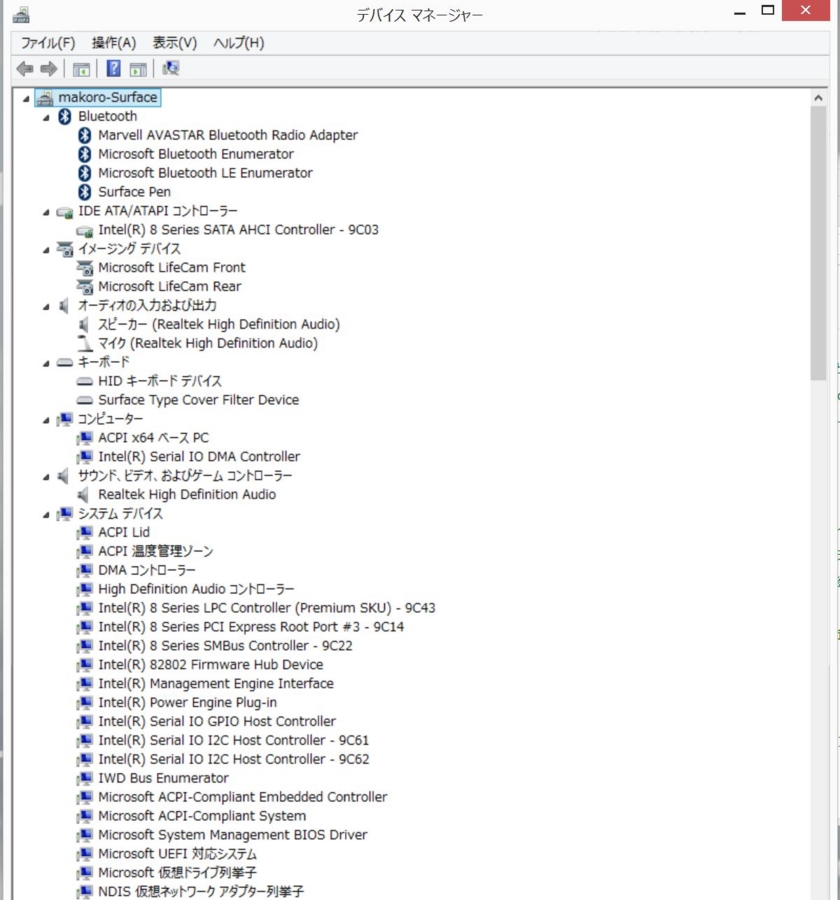Image resolution: width=840 pixels, height=900 pixels.
Task: Select Intel(R) Serial IO DMA Controller
Action: click(199, 457)
